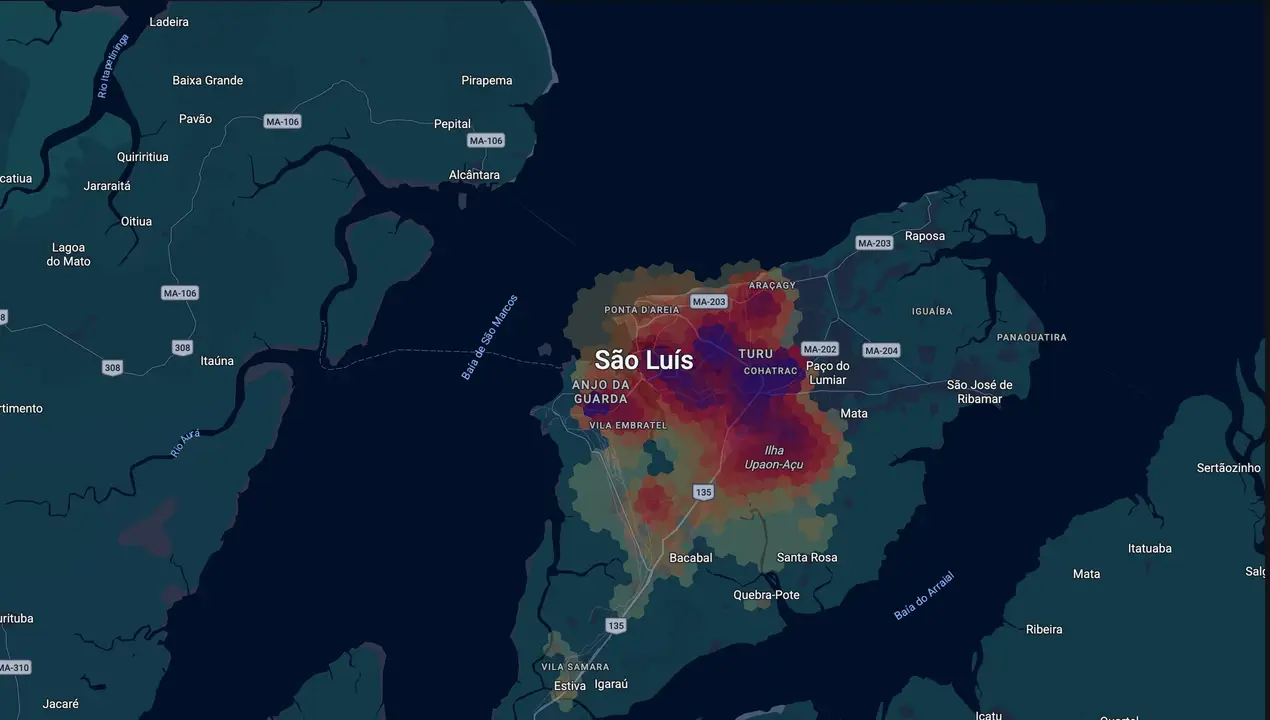Select the Sertãozinho label
This screenshot has width=1270, height=720.
tap(1229, 469)
